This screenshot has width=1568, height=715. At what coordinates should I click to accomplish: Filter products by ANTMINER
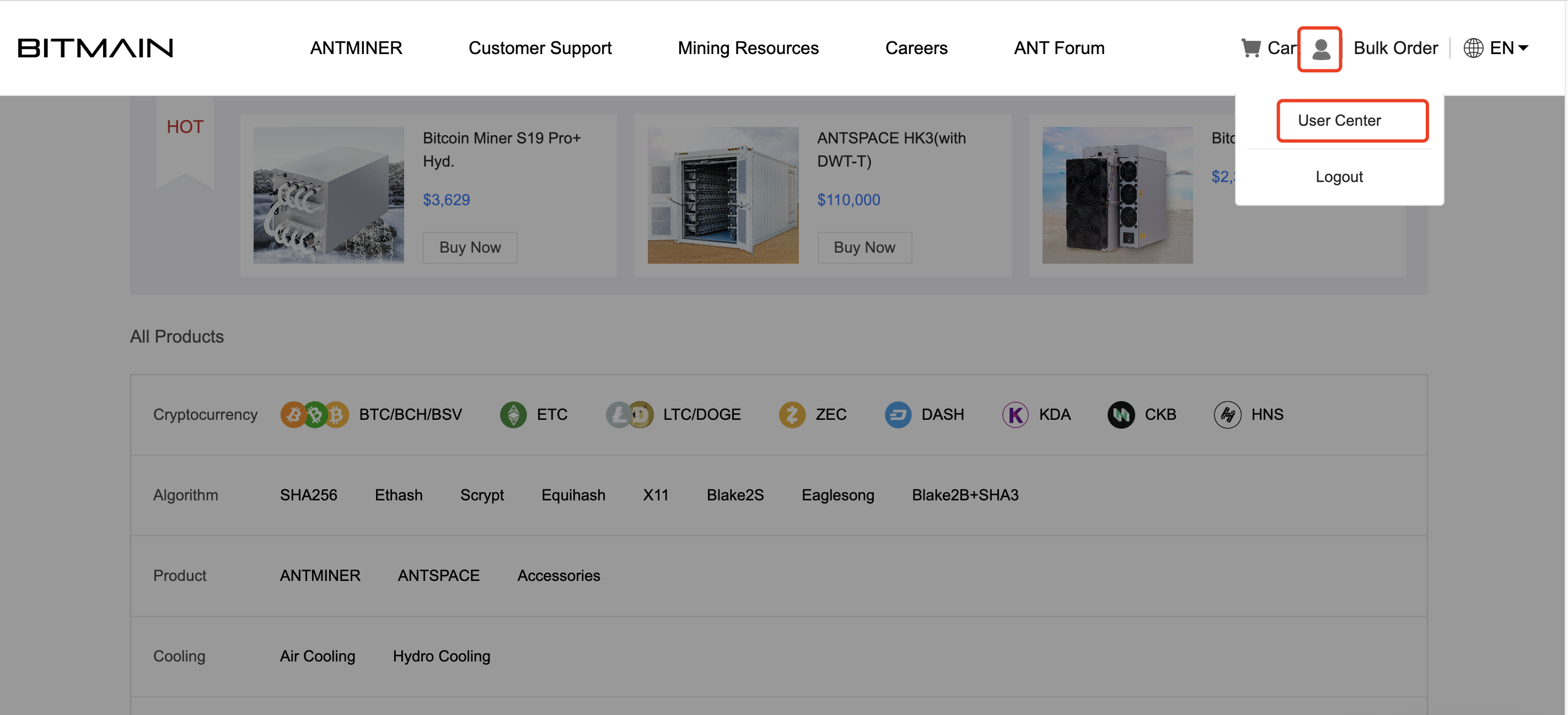pos(320,575)
